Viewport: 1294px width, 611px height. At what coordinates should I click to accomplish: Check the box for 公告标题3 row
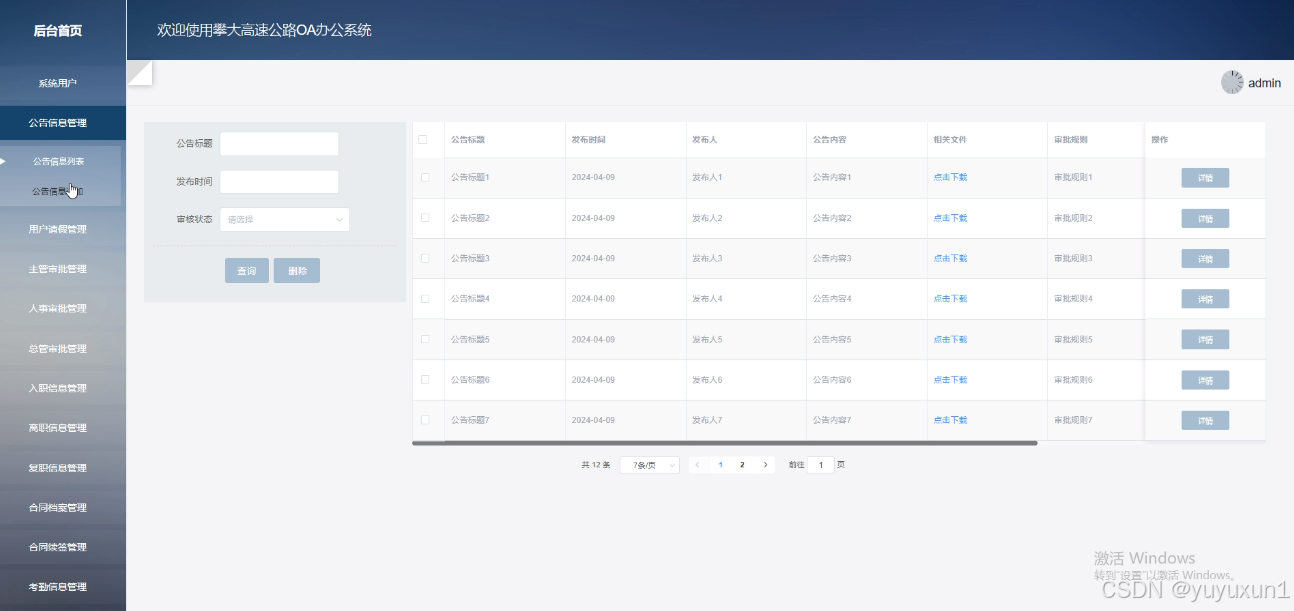point(426,258)
